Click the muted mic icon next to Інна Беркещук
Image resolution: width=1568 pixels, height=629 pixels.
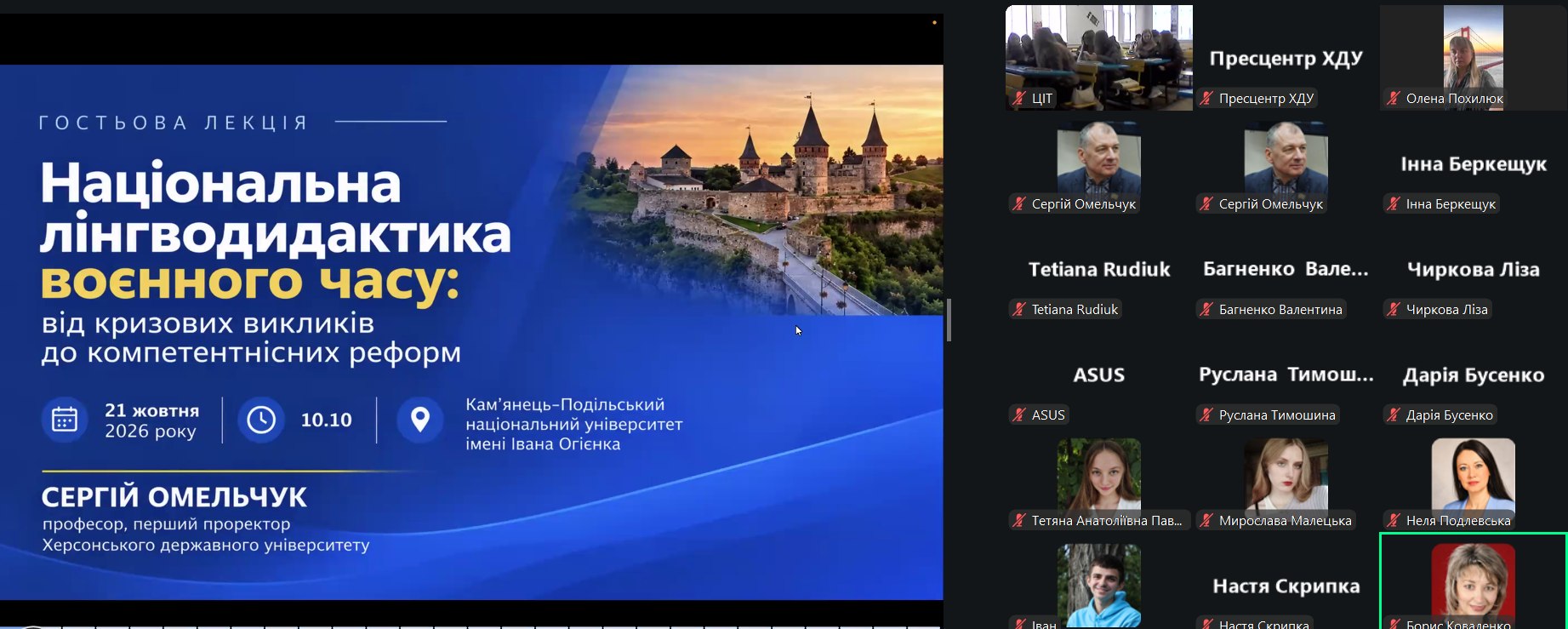point(1394,204)
